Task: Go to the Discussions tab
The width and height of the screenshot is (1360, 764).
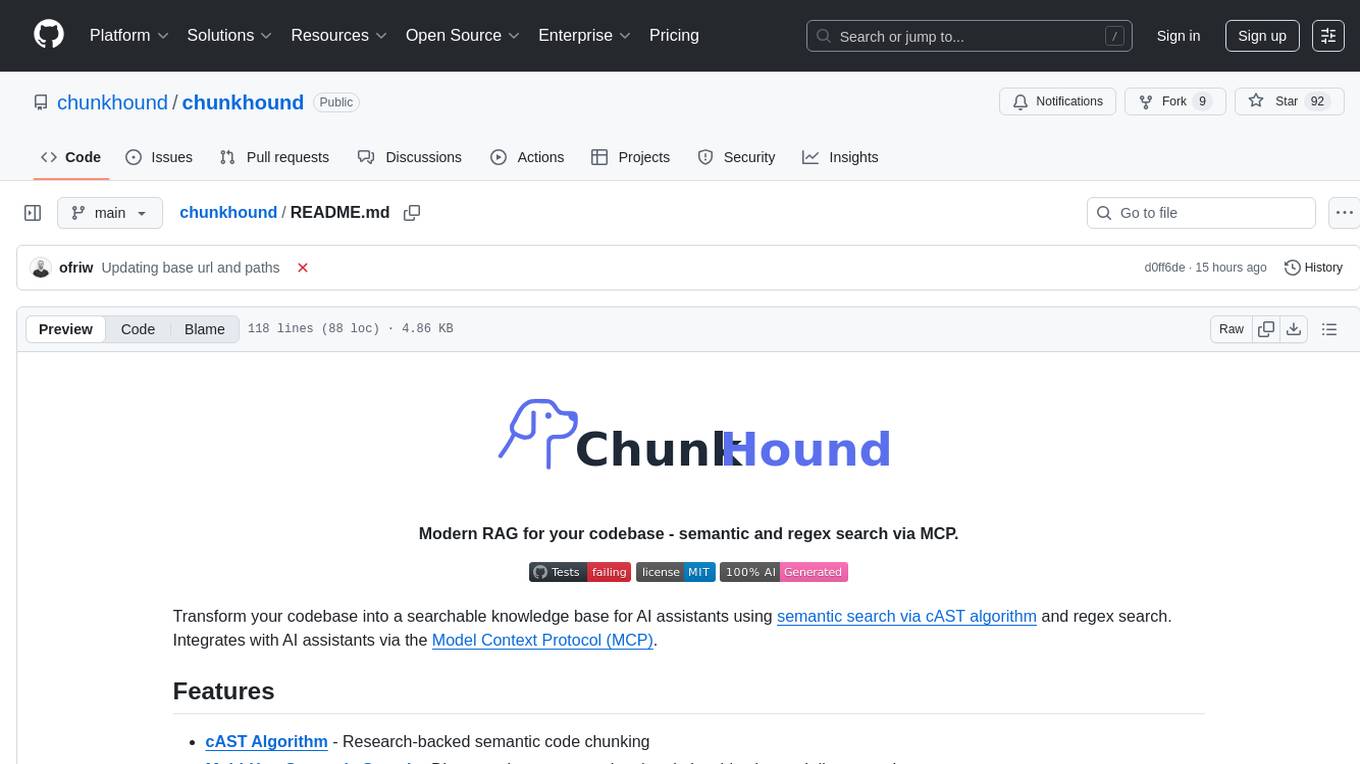Action: (x=410, y=157)
